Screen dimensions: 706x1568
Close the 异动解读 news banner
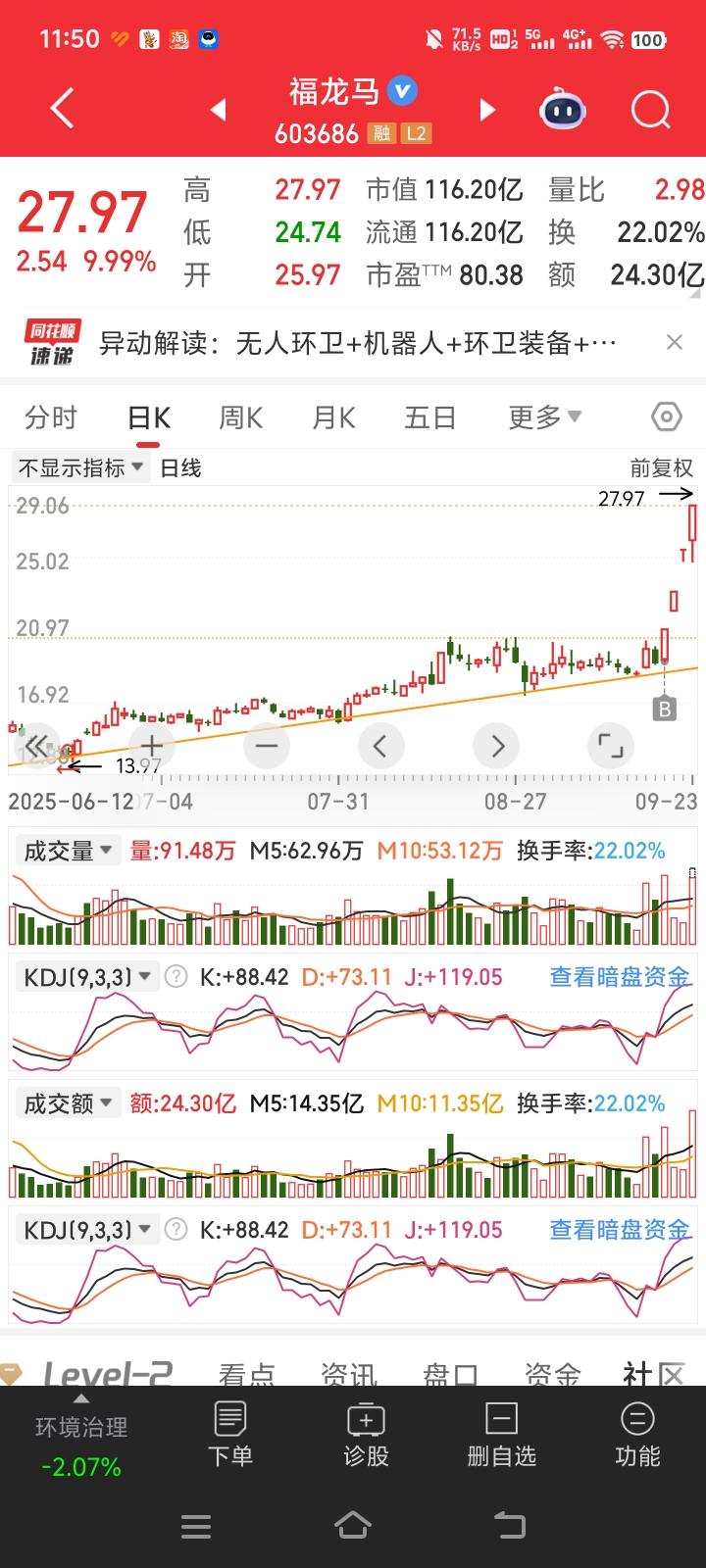point(674,342)
